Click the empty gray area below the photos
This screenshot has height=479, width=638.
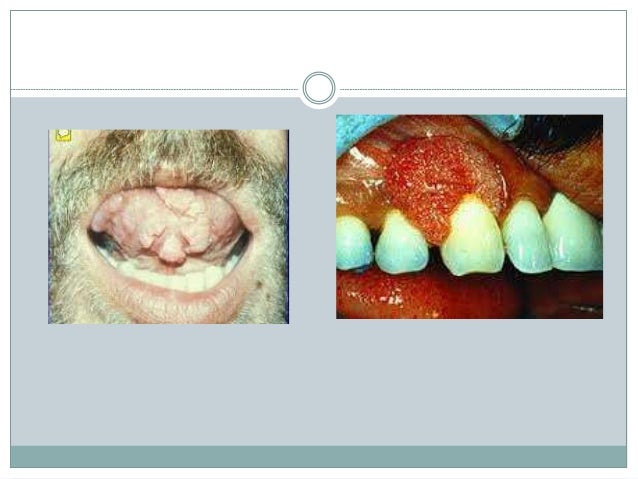pos(319,385)
